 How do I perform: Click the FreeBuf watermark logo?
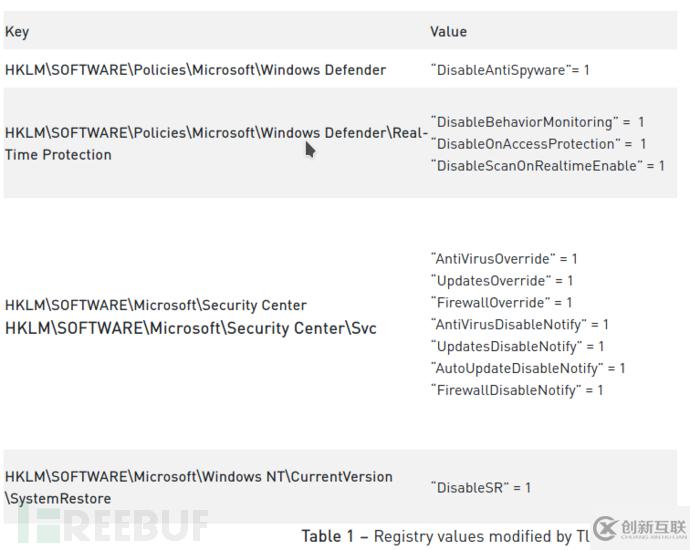click(x=113, y=524)
